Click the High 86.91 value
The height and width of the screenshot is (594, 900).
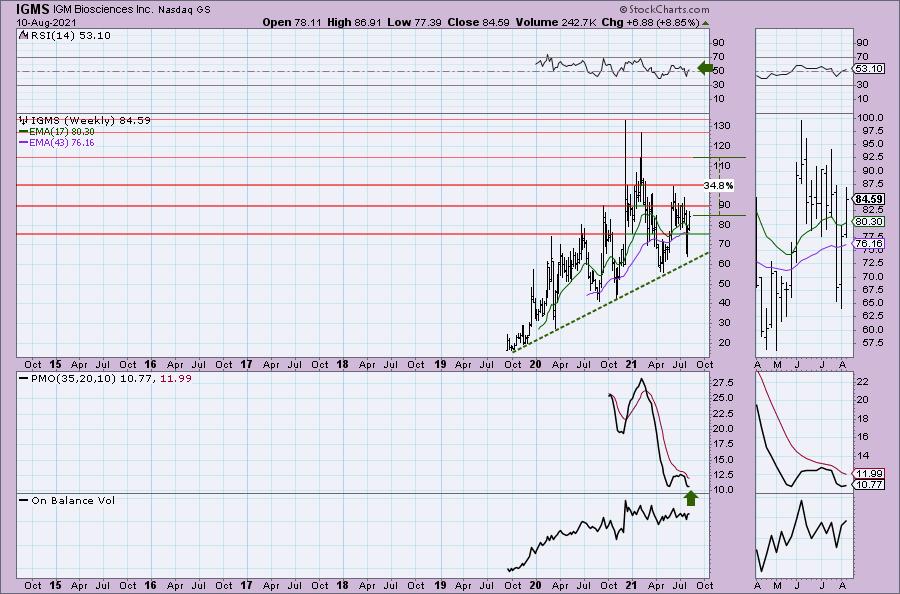(x=354, y=22)
